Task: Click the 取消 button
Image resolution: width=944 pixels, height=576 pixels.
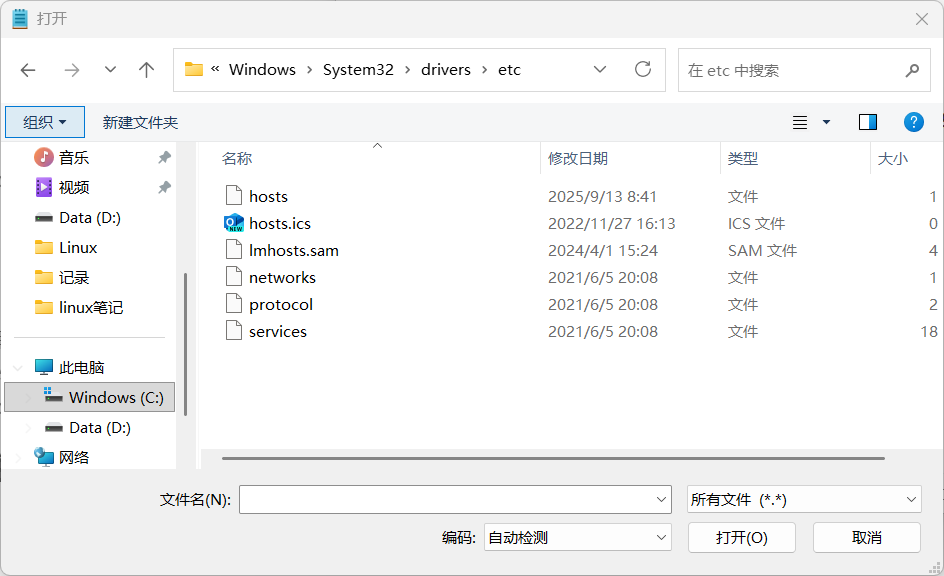Action: [x=866, y=537]
